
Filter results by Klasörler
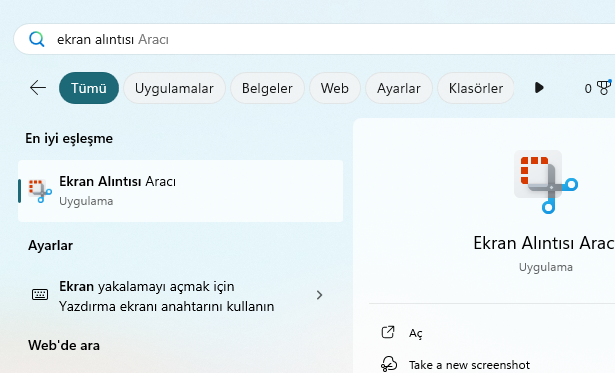[476, 88]
